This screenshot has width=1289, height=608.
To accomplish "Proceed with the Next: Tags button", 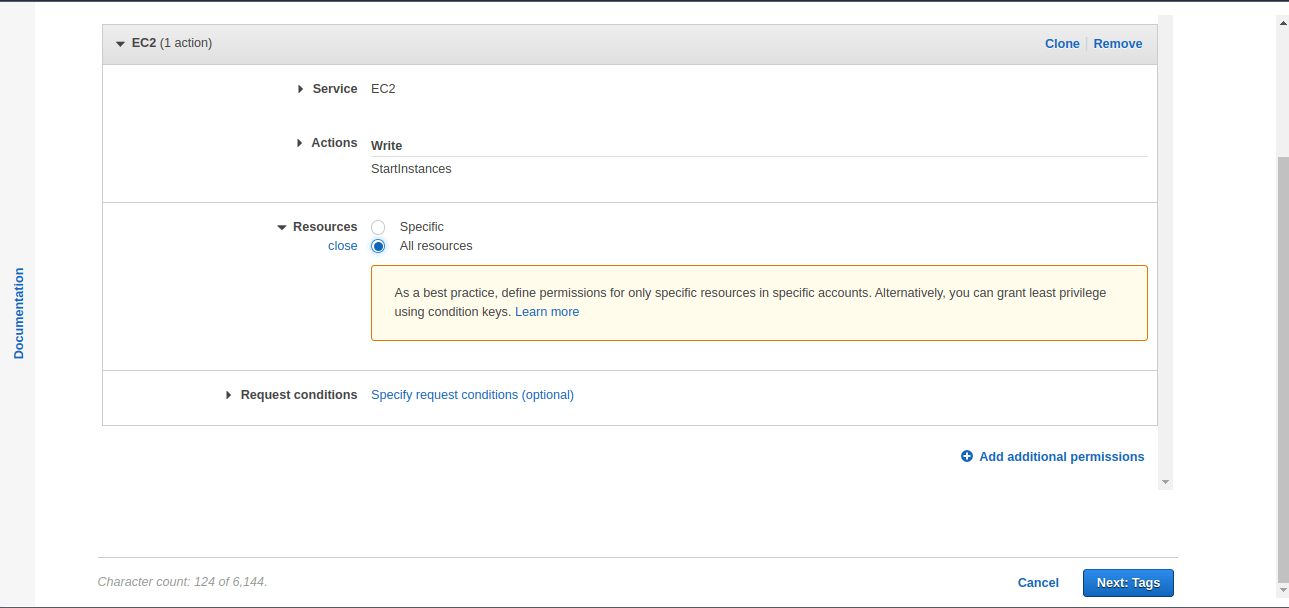I will pyautogui.click(x=1128, y=583).
